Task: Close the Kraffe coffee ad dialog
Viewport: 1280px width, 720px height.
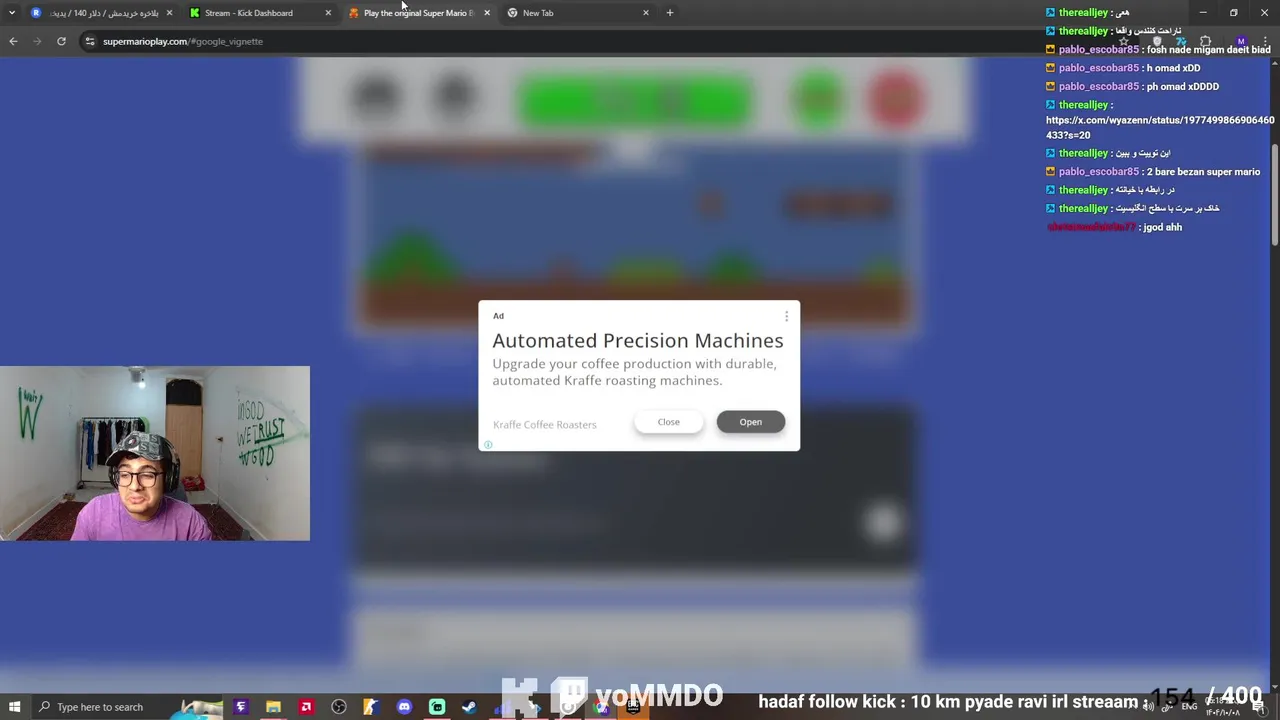Action: (668, 422)
